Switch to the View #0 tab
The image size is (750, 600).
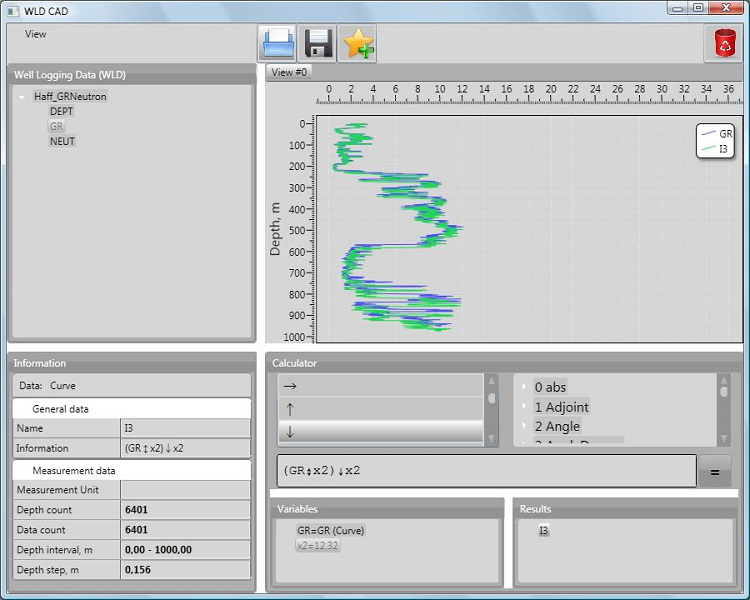click(x=290, y=72)
